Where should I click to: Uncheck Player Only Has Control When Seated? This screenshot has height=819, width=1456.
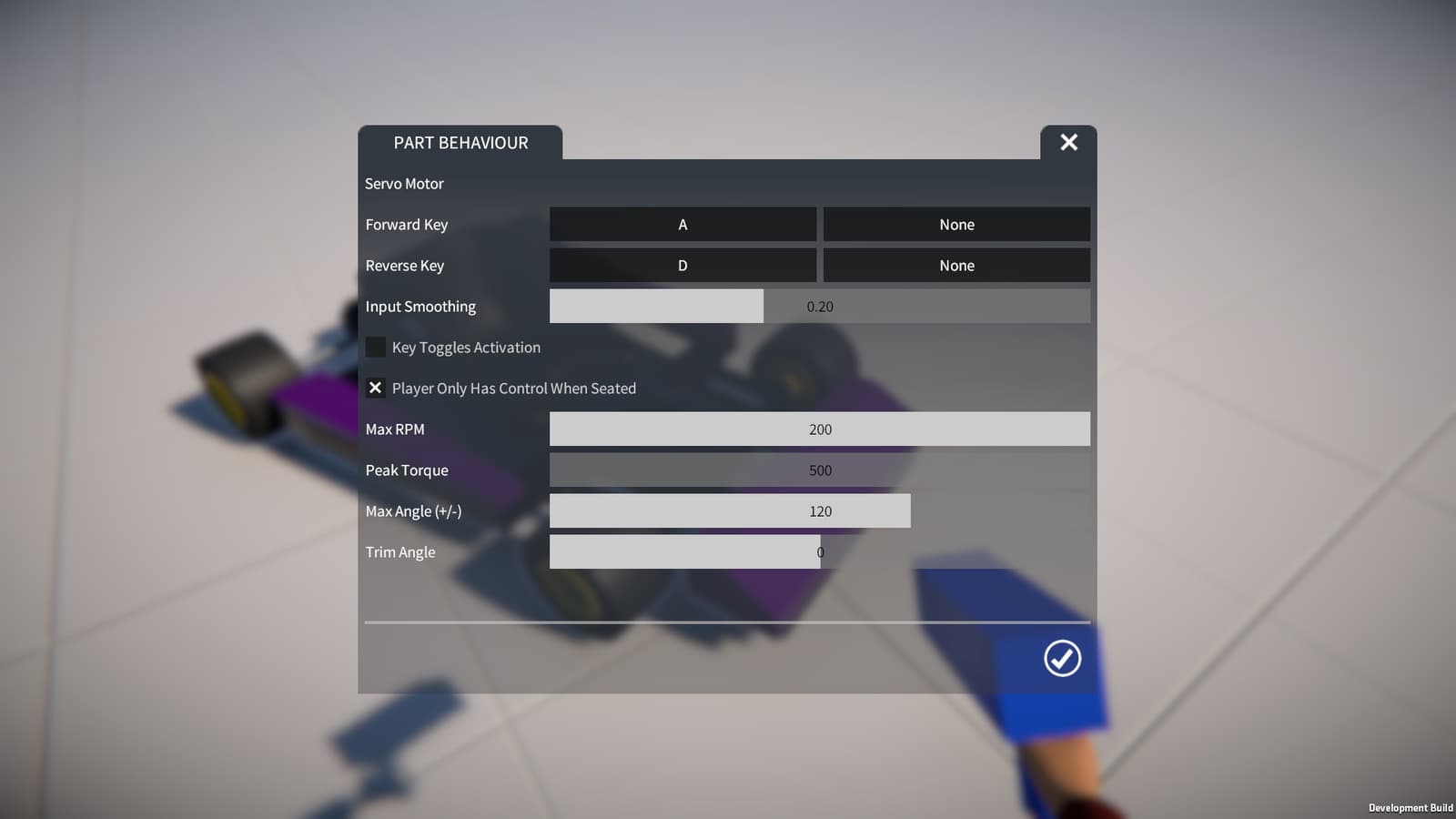(375, 388)
